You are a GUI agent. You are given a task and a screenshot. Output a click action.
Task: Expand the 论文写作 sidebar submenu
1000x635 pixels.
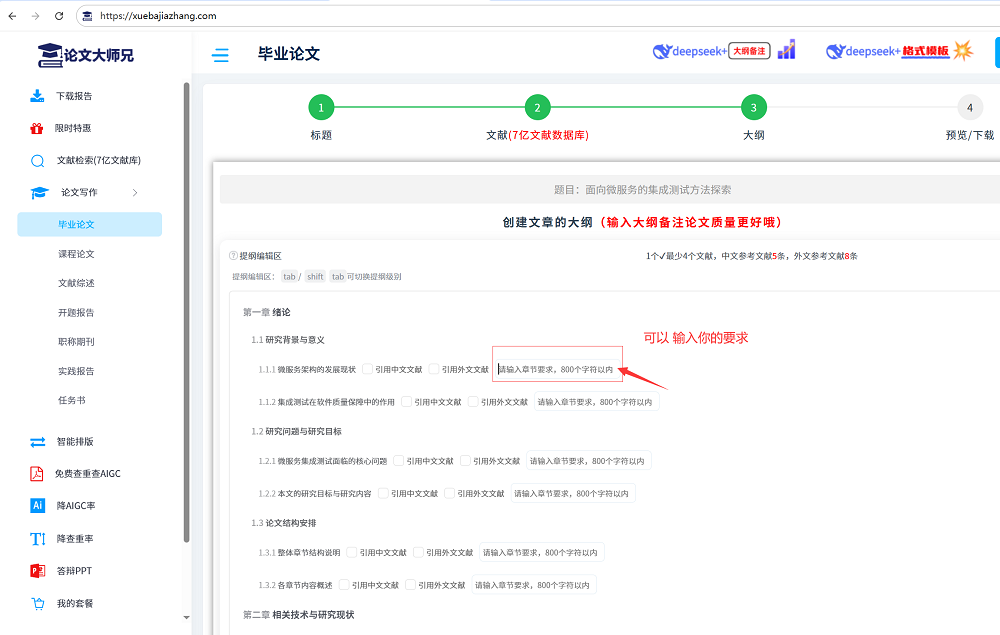[135, 192]
